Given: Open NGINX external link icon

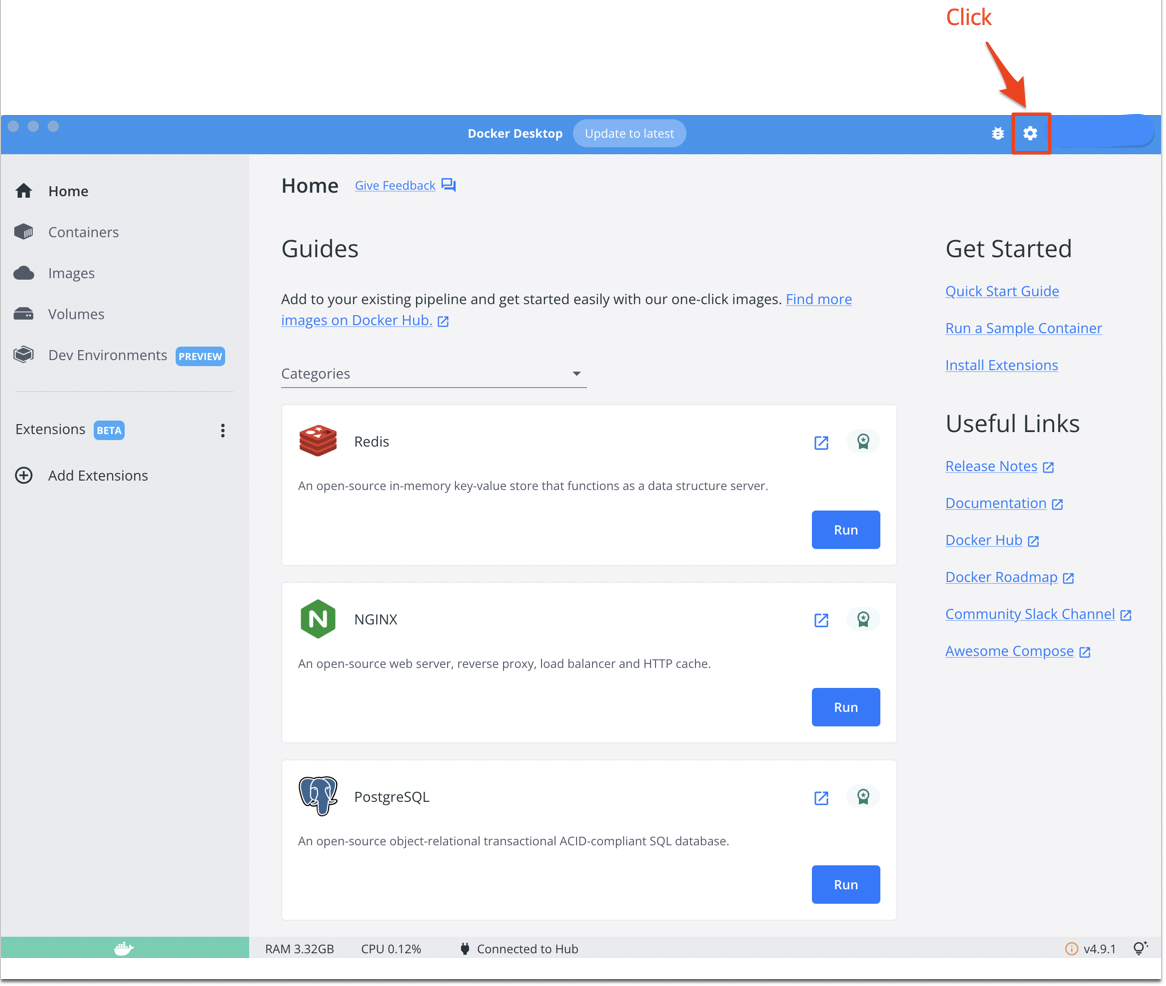Looking at the screenshot, I should (822, 621).
